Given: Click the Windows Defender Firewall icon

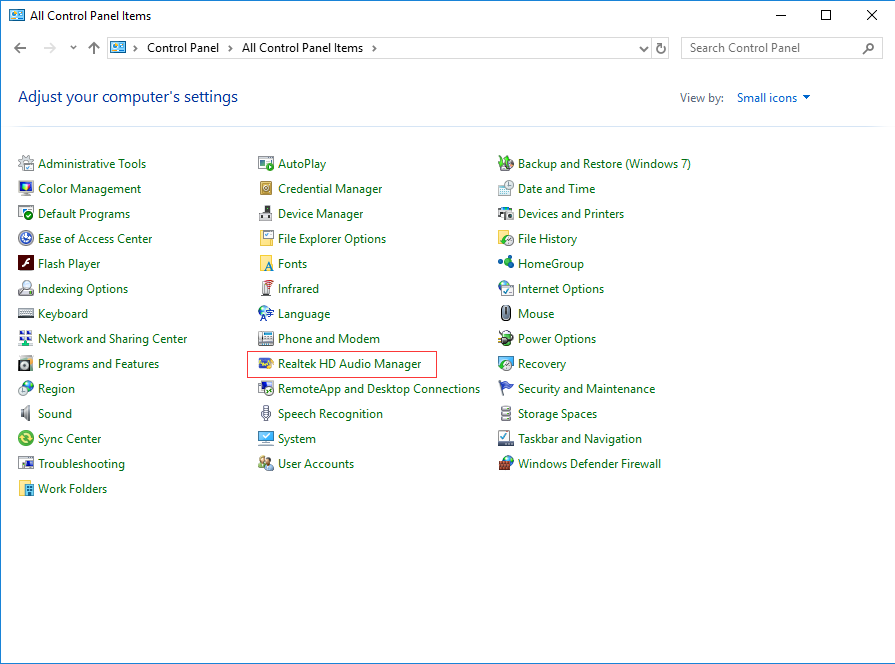Looking at the screenshot, I should (506, 463).
